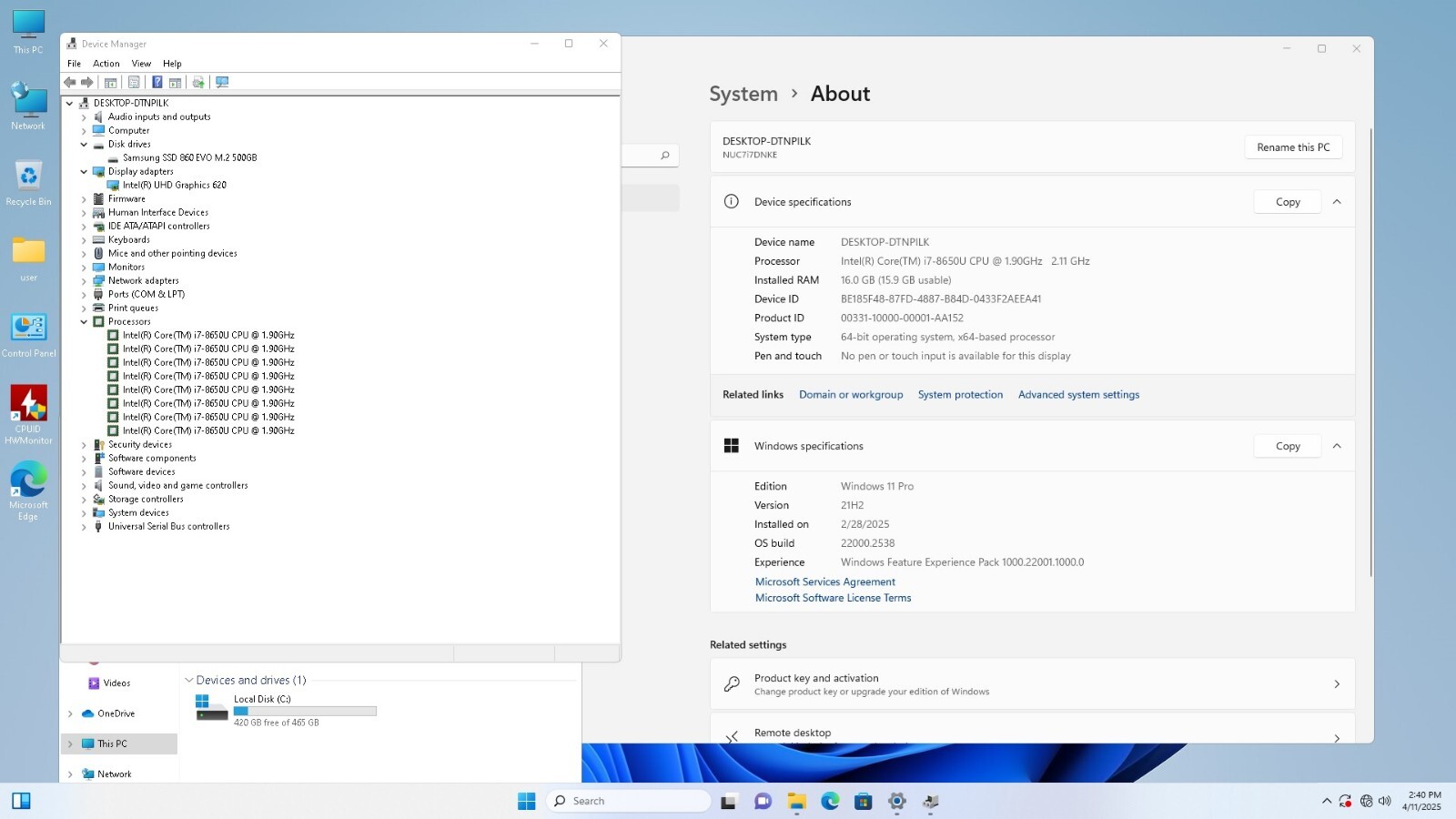Open the Chat app on the taskbar

(x=763, y=801)
